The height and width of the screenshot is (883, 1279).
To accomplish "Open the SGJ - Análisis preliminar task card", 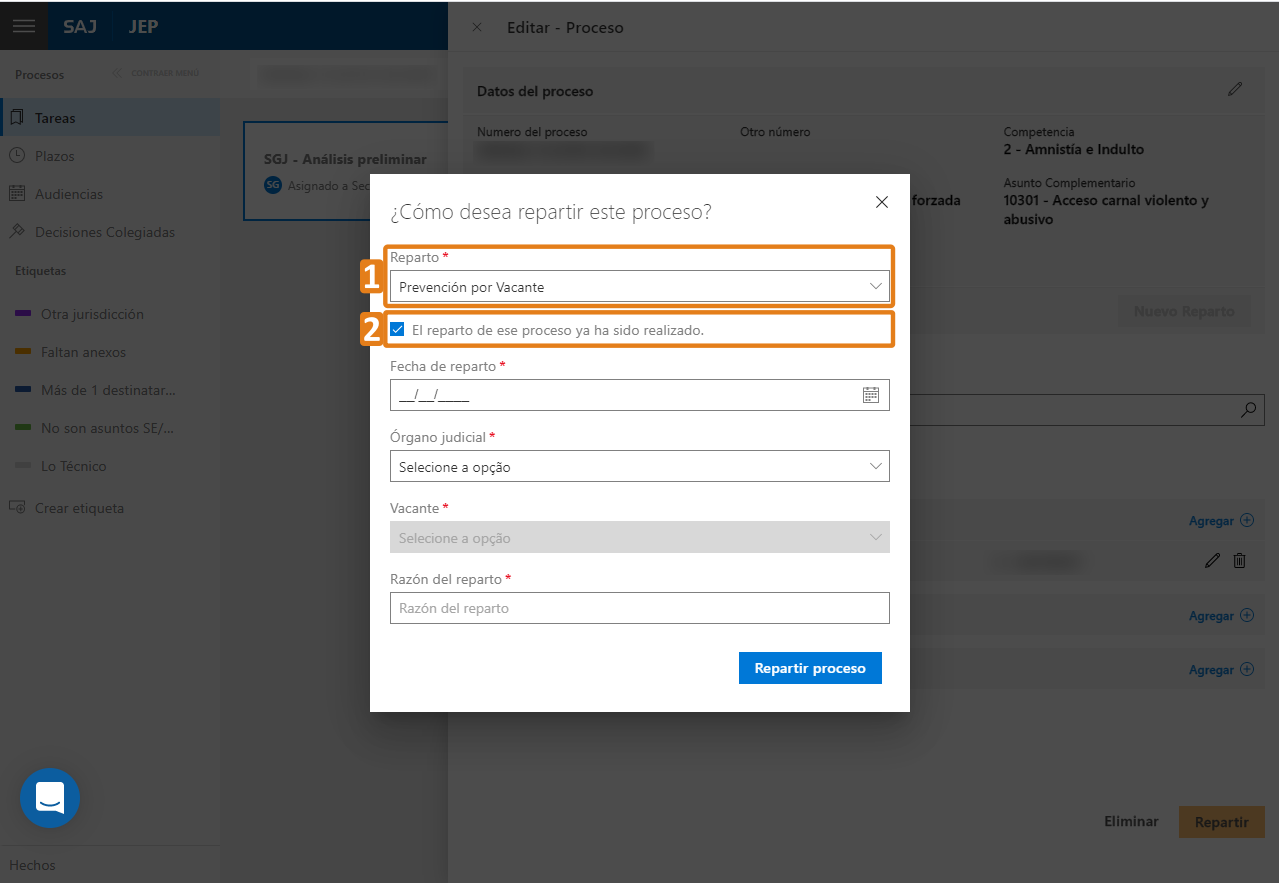I will 345,171.
